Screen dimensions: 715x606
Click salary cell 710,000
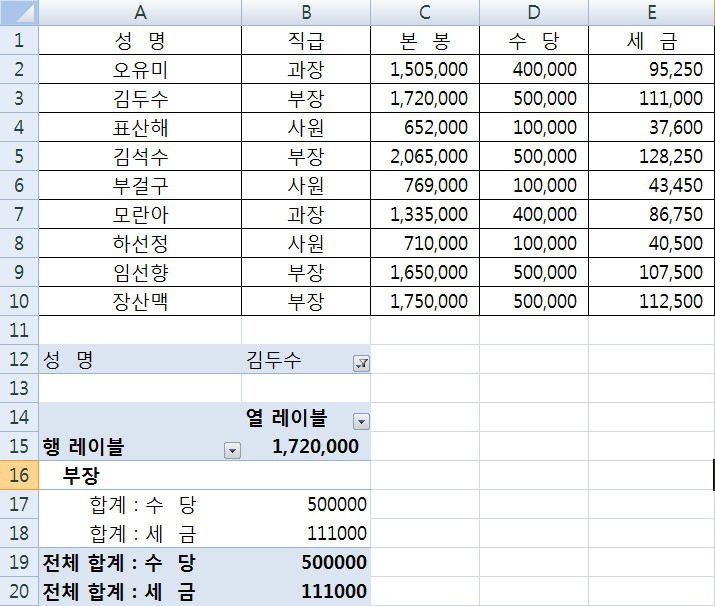point(425,243)
